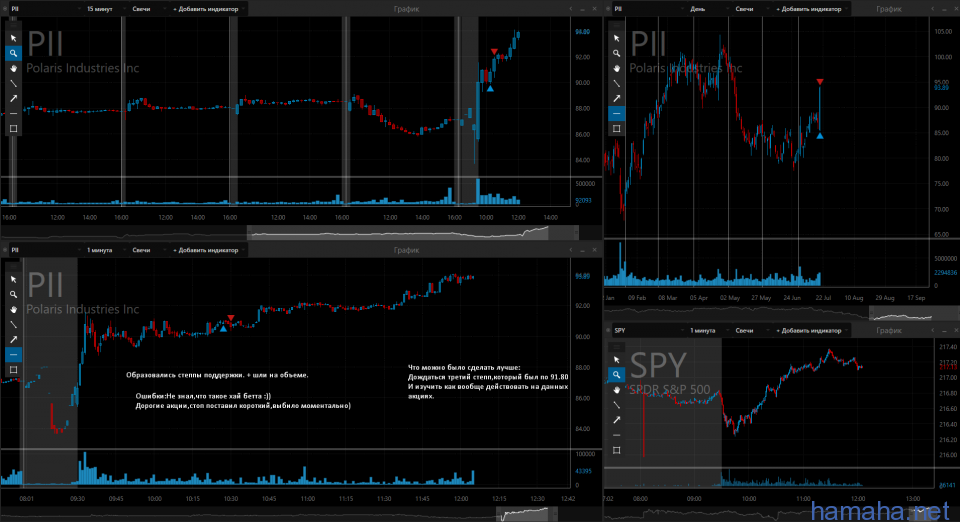Click current price label 93.89 on daily chart
Viewport: 960px width, 522px height.
point(941,88)
